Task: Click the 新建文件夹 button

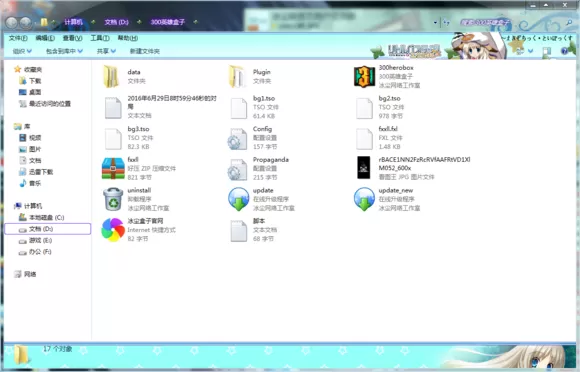Action: tap(145, 51)
